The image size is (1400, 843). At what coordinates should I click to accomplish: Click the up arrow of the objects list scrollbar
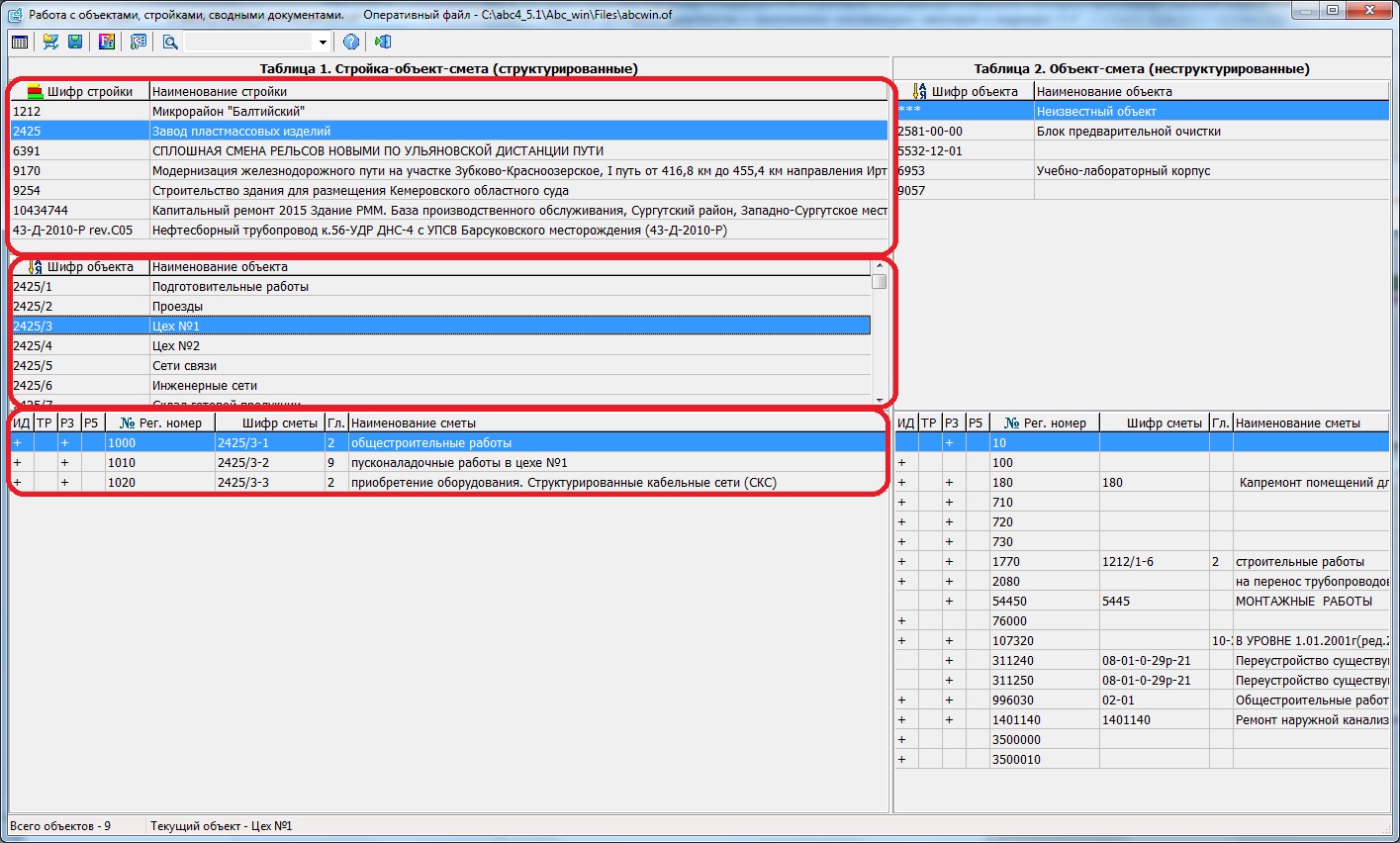(880, 266)
